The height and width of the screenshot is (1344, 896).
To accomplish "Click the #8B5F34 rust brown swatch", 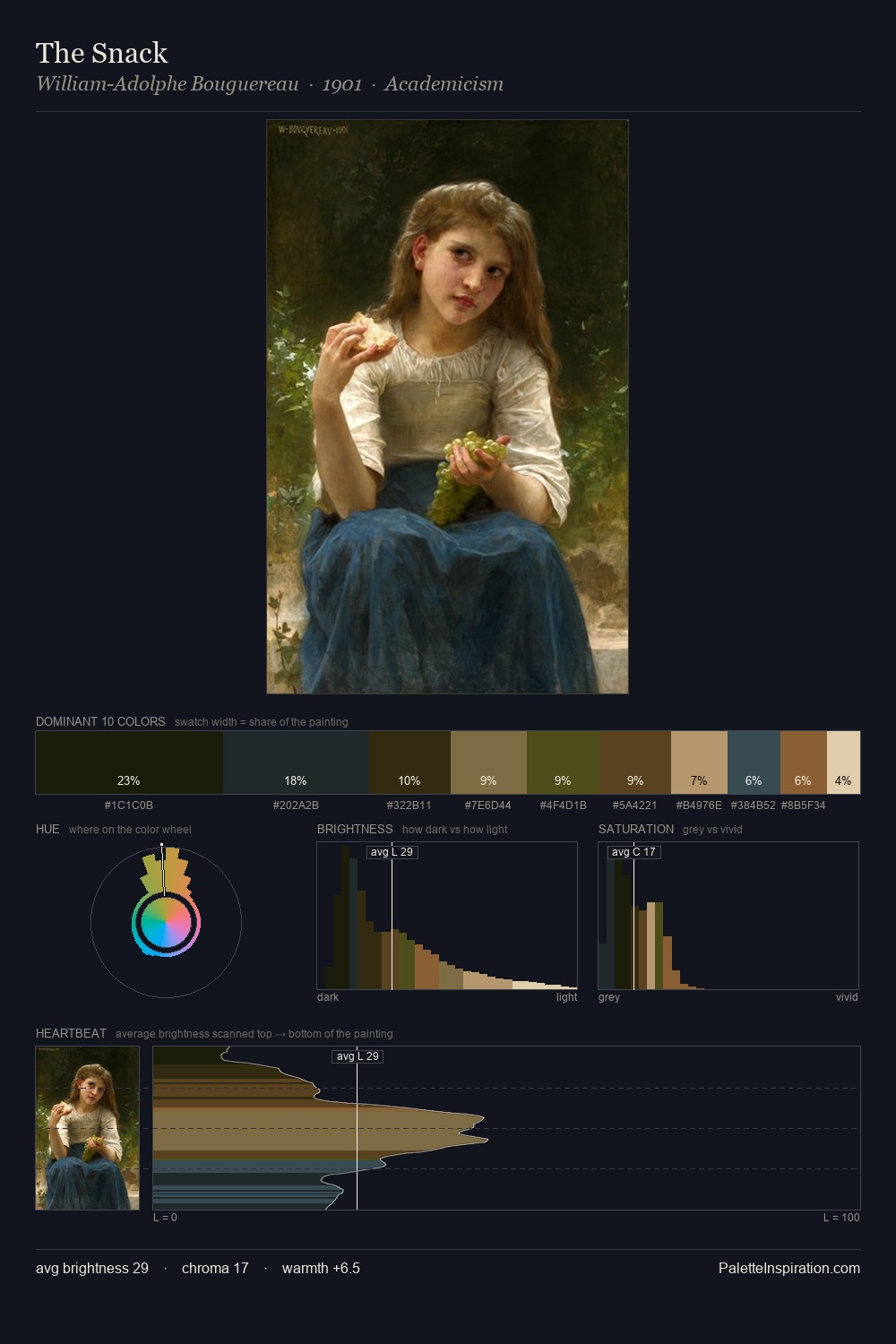I will 804,762.
